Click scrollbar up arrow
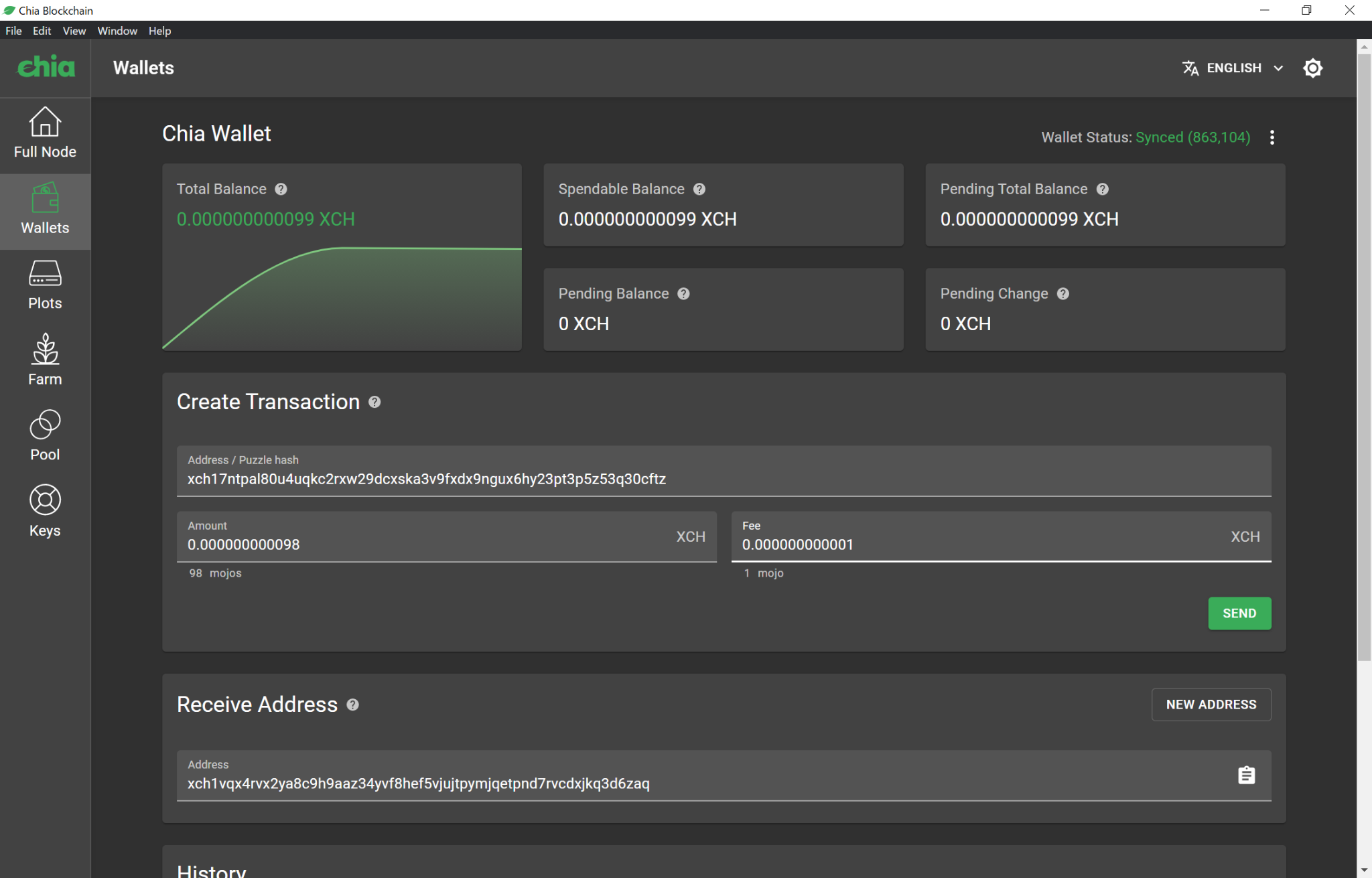Image resolution: width=1372 pixels, height=878 pixels. [x=1364, y=47]
